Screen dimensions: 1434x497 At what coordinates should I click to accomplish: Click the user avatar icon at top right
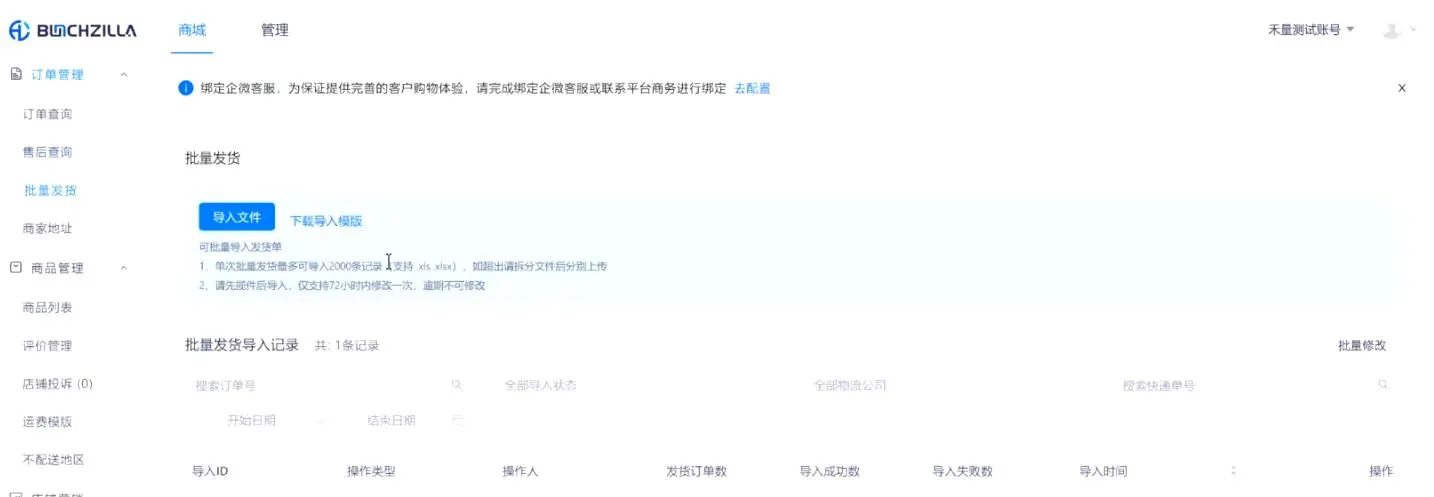pyautogui.click(x=1391, y=31)
